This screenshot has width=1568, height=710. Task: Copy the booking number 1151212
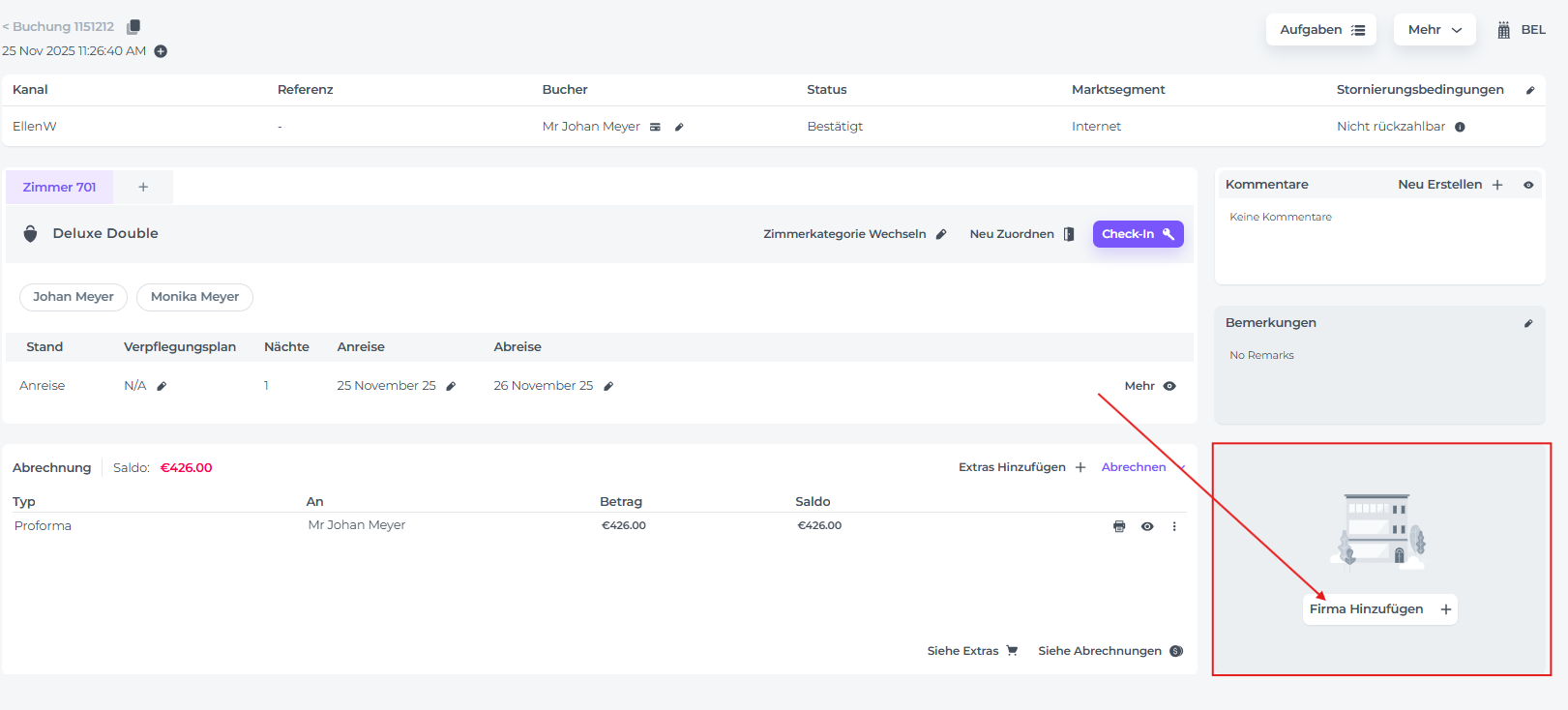(x=133, y=27)
